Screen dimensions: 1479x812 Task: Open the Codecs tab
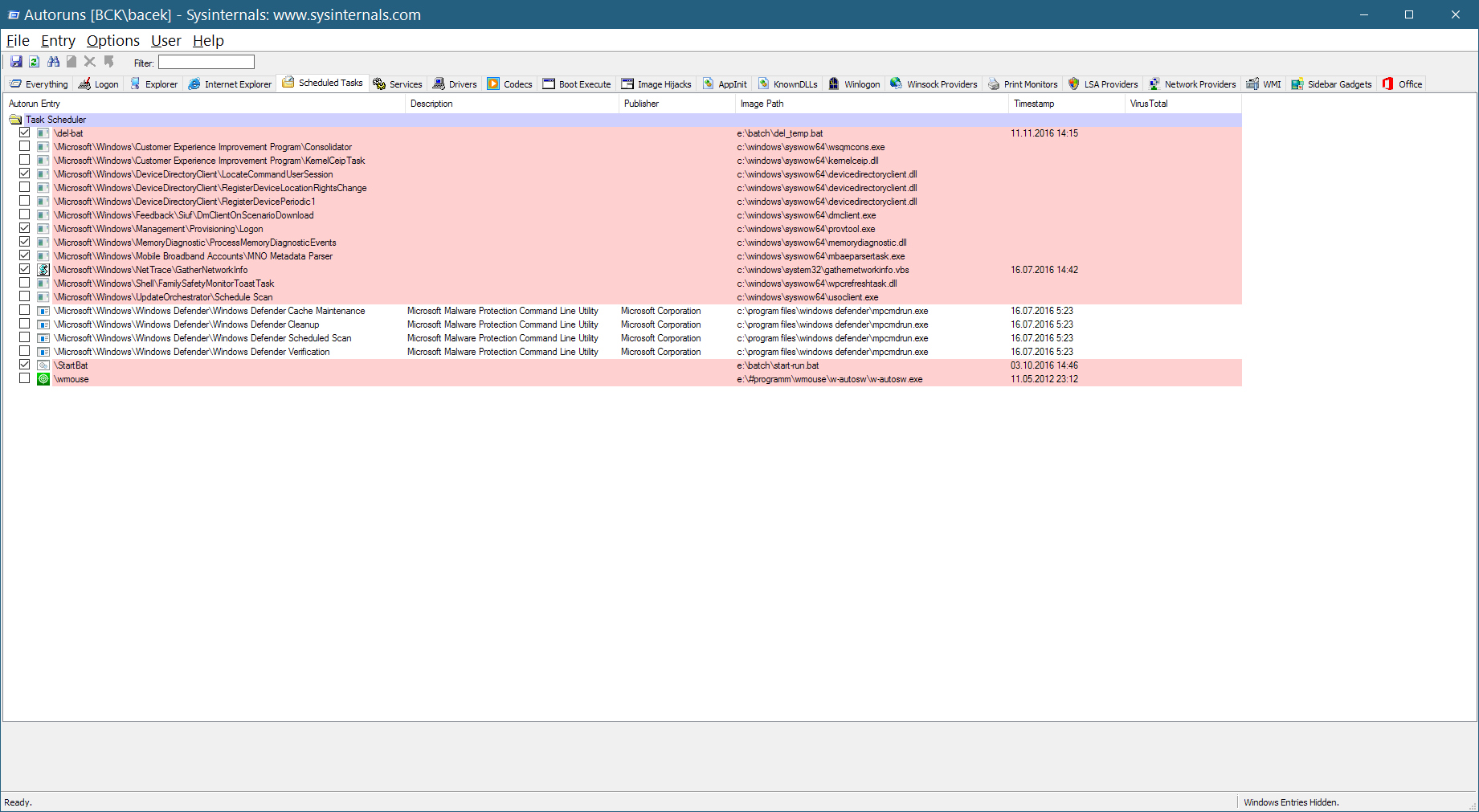click(510, 84)
